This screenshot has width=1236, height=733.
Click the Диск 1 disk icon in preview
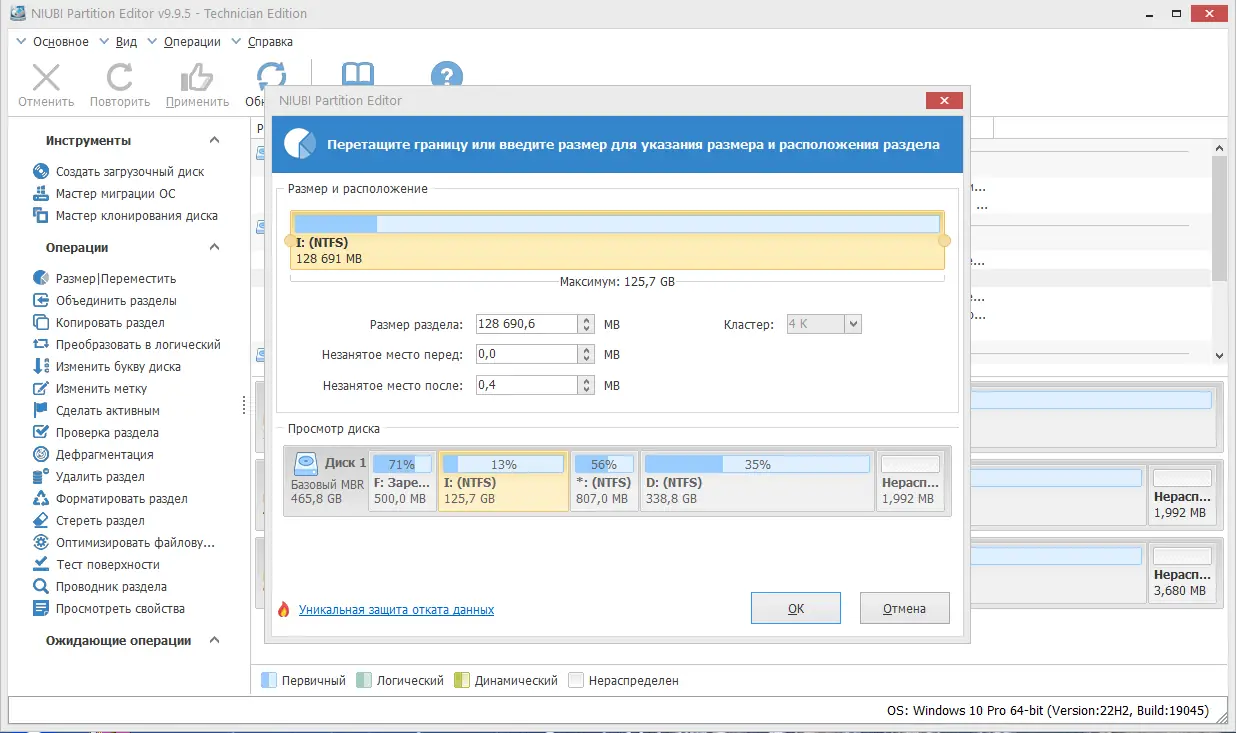pos(305,463)
